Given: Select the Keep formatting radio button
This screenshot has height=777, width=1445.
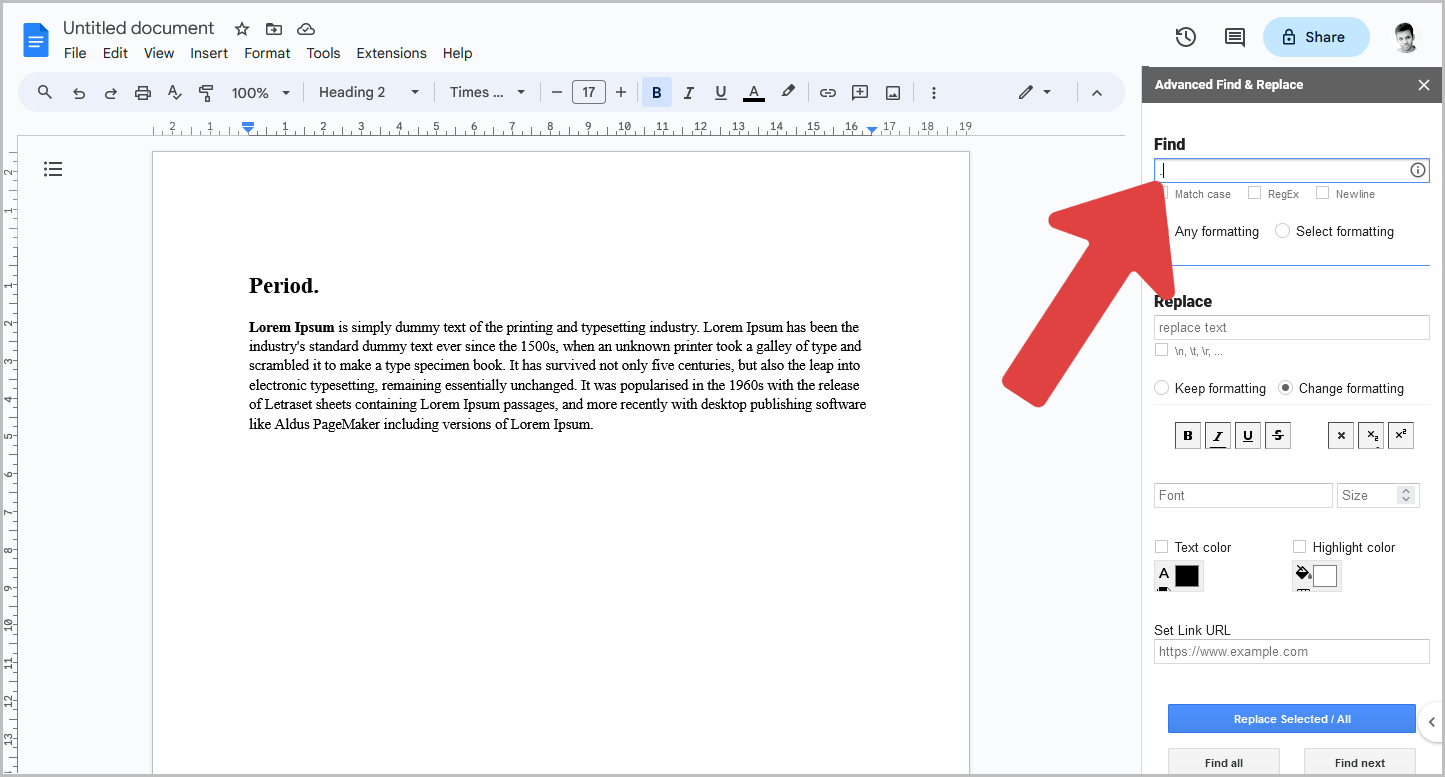Looking at the screenshot, I should pos(1161,388).
